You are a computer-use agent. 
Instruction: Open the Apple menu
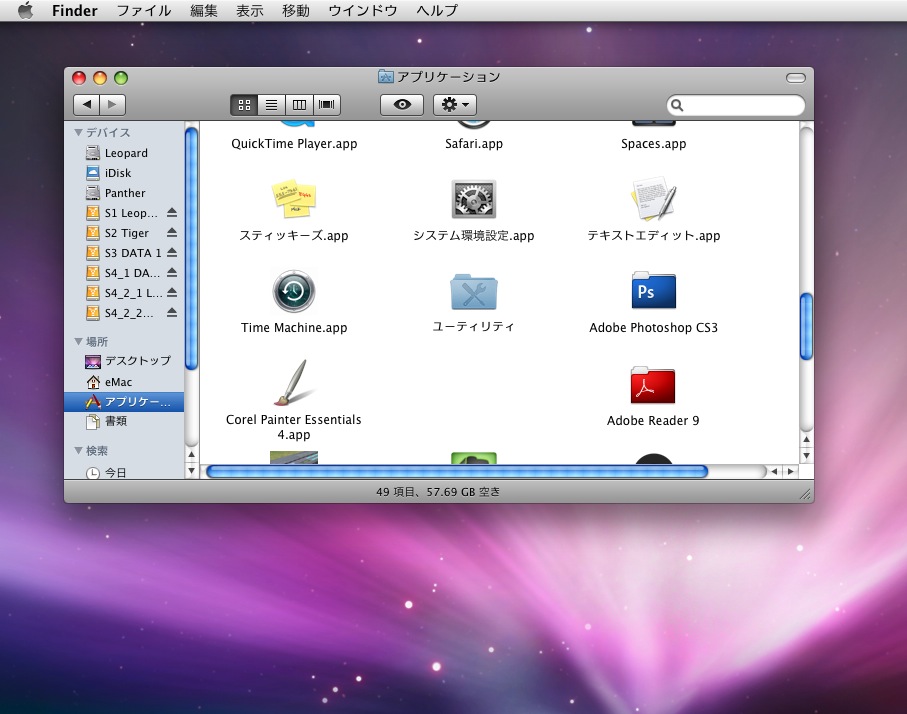coord(25,10)
